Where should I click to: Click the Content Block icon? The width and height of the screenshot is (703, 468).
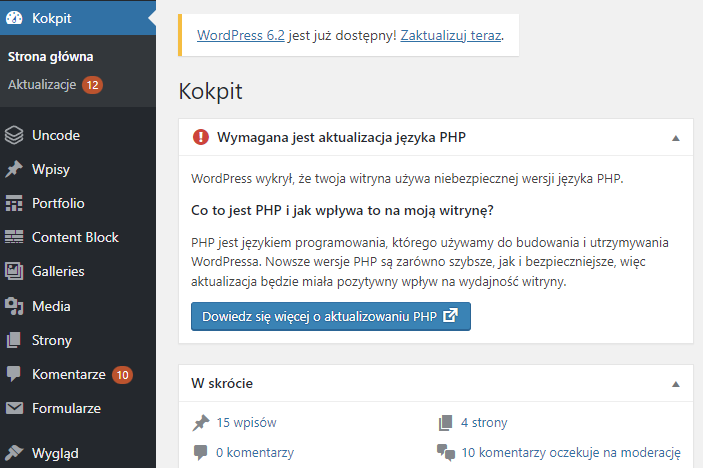pos(14,237)
